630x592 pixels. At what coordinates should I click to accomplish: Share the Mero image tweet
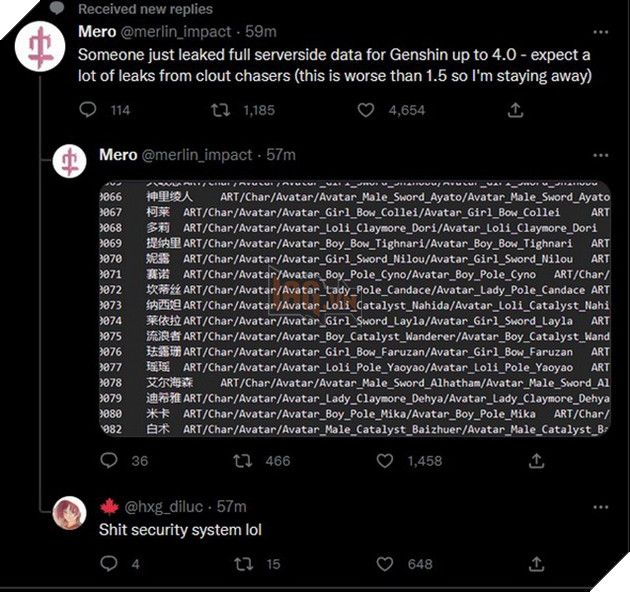click(x=536, y=461)
